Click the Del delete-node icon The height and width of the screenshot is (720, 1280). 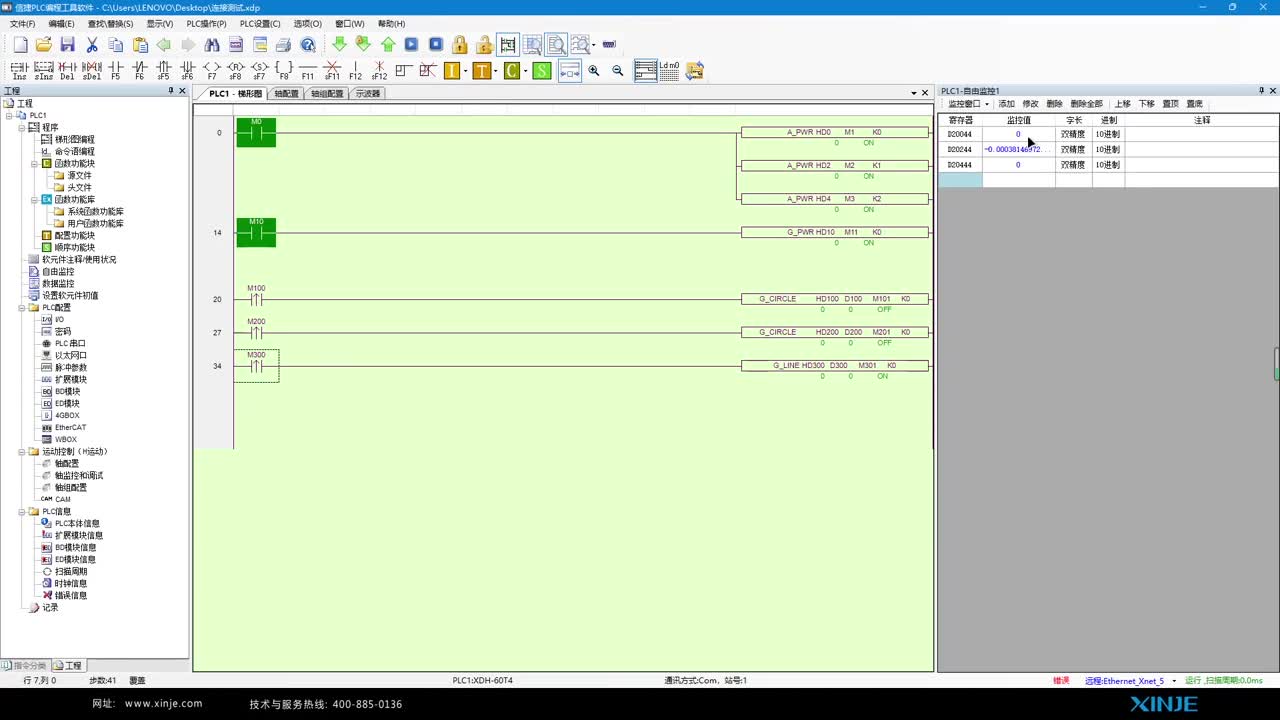pos(67,70)
